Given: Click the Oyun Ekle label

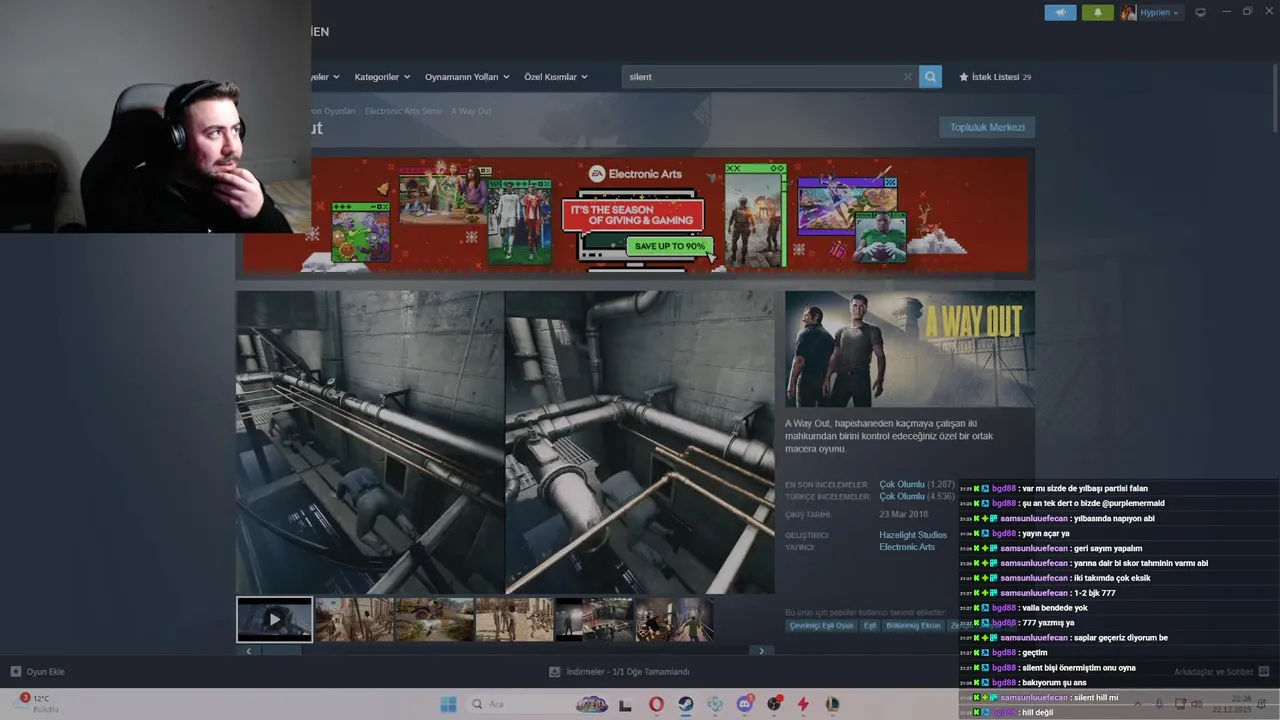Looking at the screenshot, I should coord(45,672).
